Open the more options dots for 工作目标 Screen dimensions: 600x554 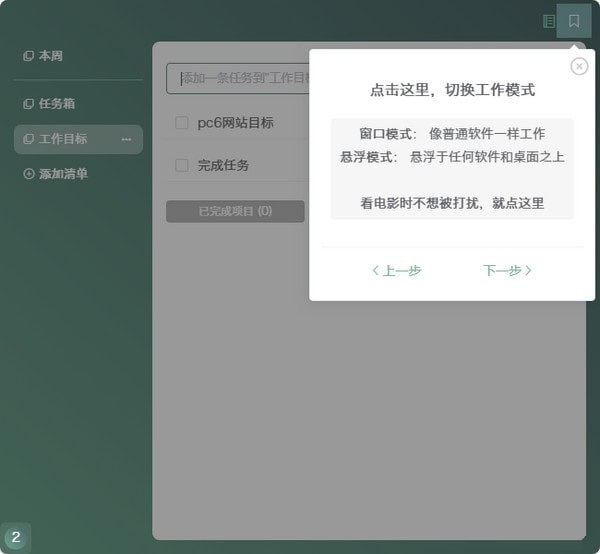pyautogui.click(x=126, y=139)
